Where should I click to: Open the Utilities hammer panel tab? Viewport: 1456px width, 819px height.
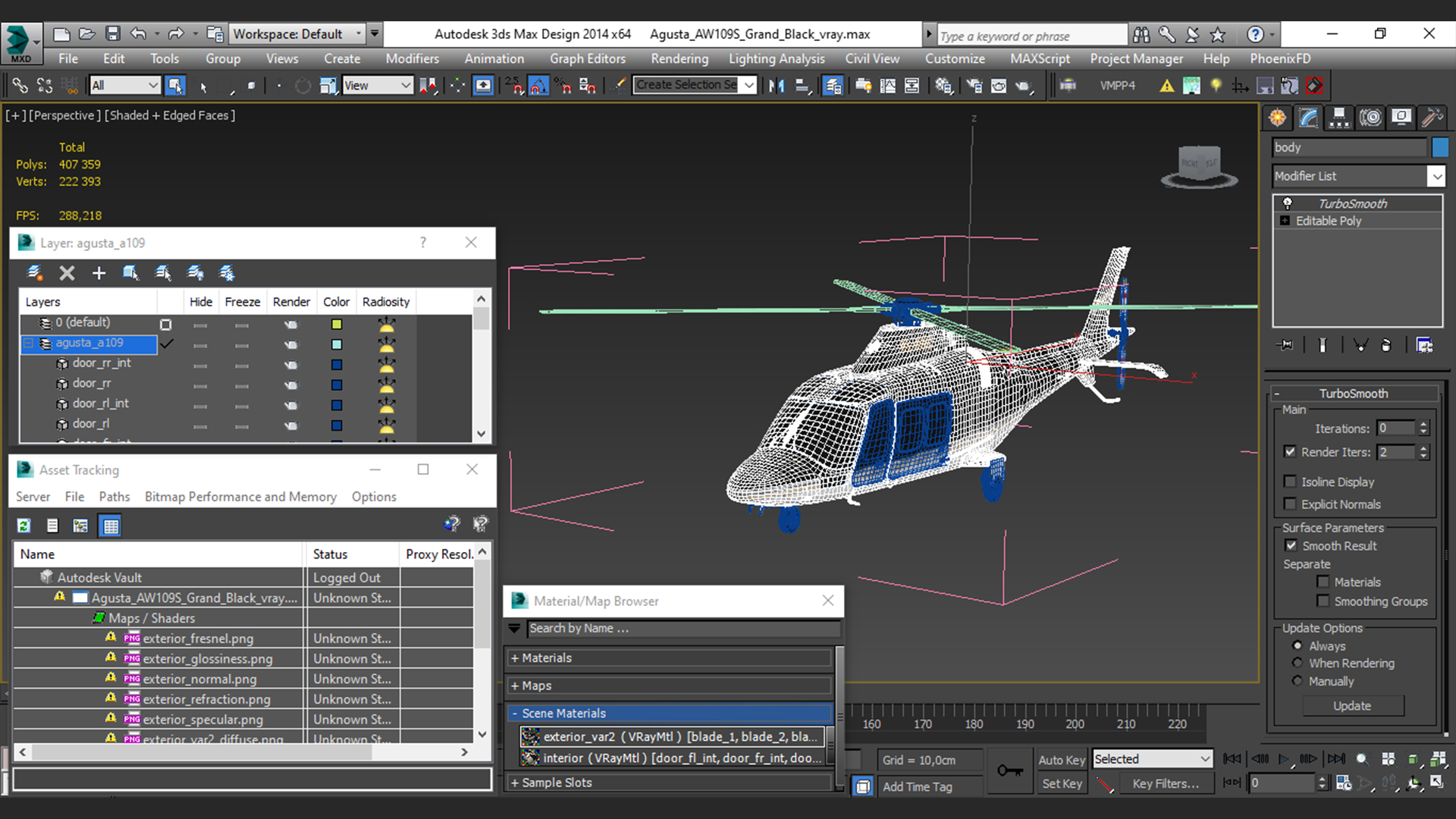coord(1432,118)
